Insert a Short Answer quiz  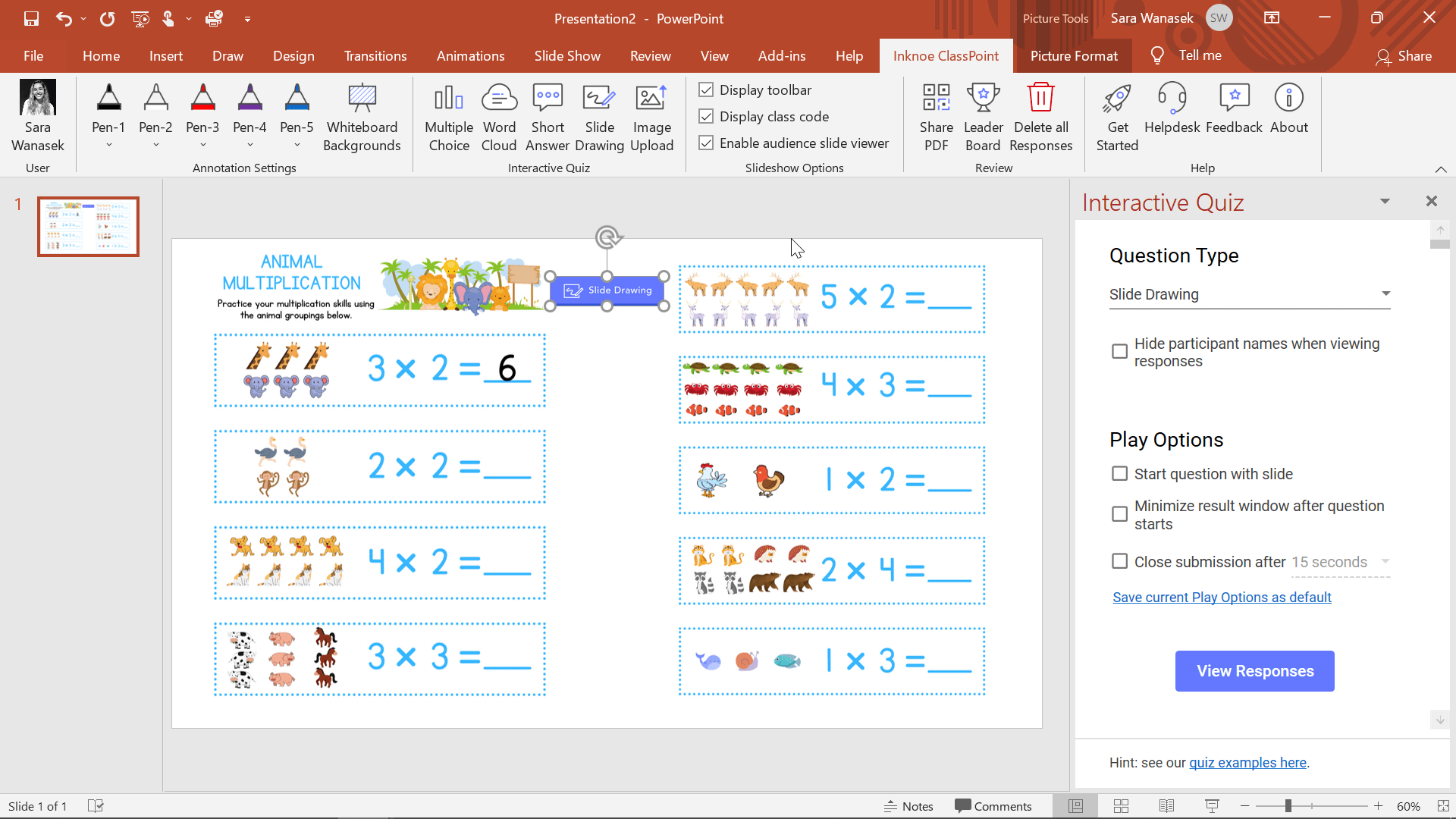(548, 117)
